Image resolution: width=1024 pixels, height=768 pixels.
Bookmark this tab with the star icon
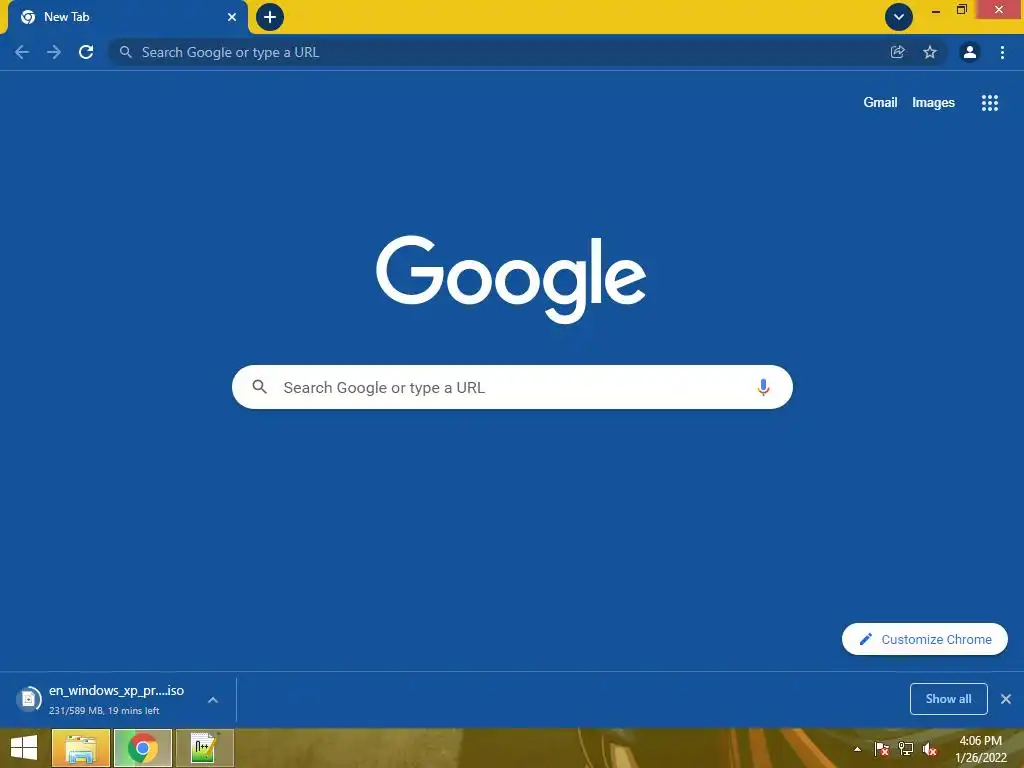pos(930,52)
